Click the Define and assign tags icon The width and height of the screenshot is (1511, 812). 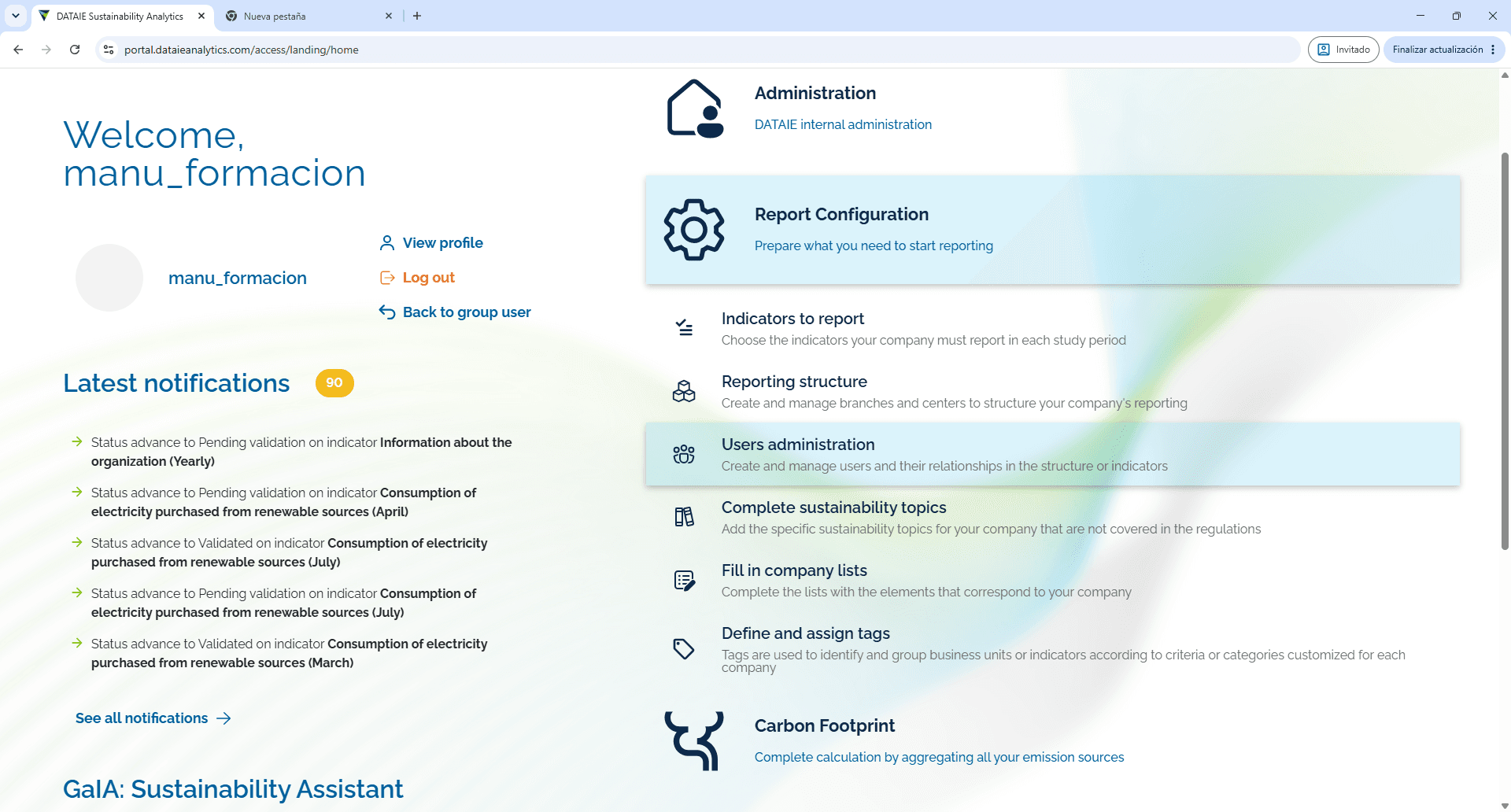(x=684, y=648)
